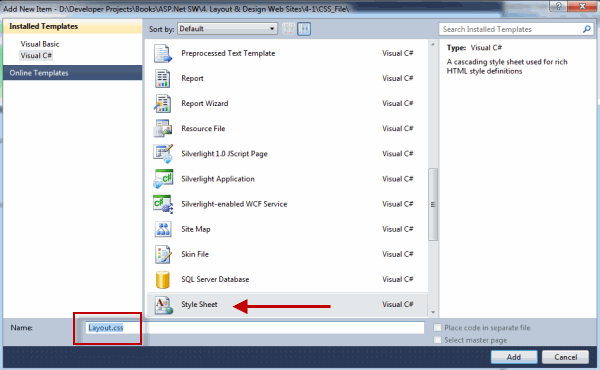Screen dimensions: 600x370
Task: Select Installed Templates section header
Action: [x=73, y=26]
